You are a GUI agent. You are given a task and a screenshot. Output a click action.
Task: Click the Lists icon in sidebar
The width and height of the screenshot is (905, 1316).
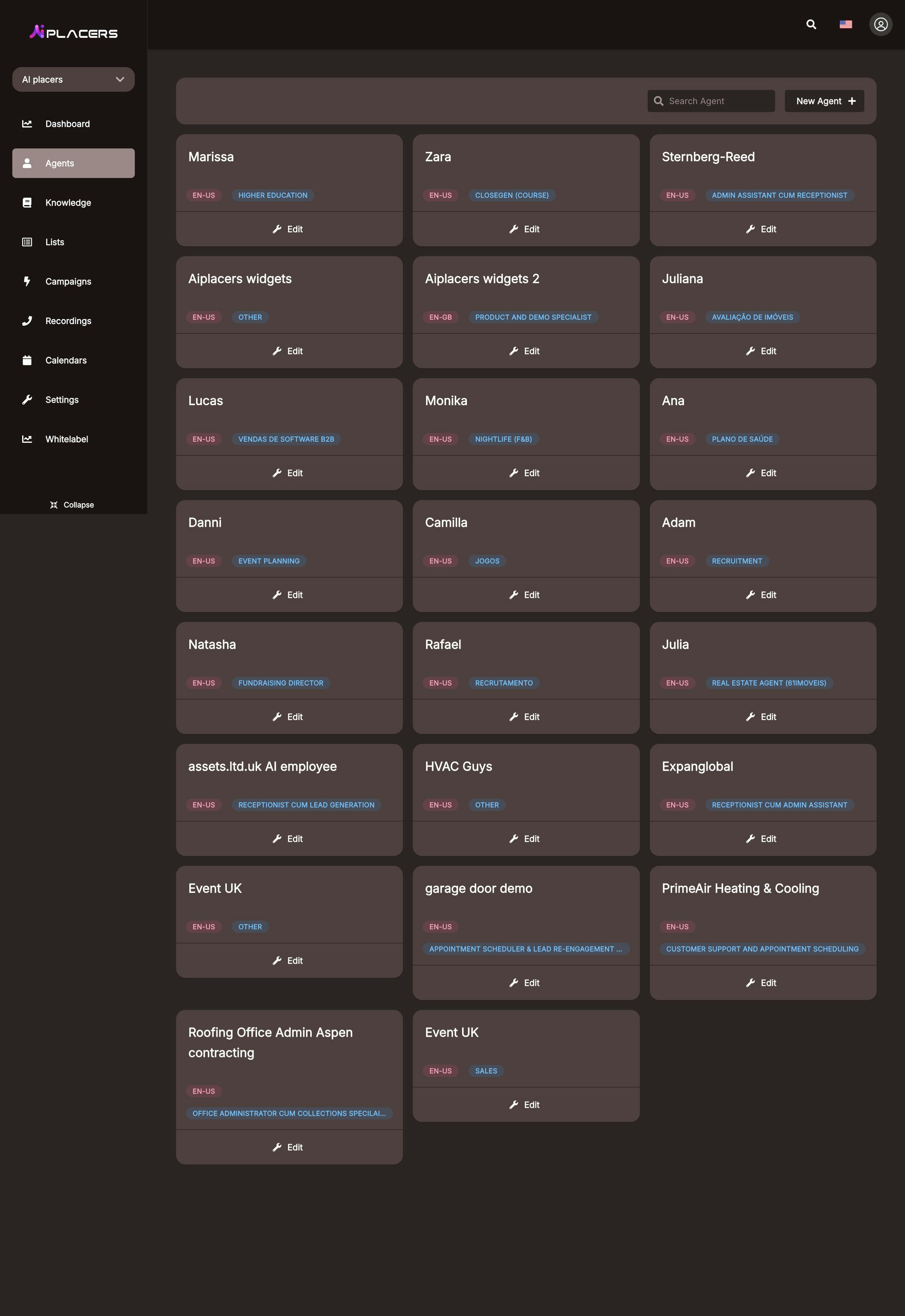click(27, 242)
